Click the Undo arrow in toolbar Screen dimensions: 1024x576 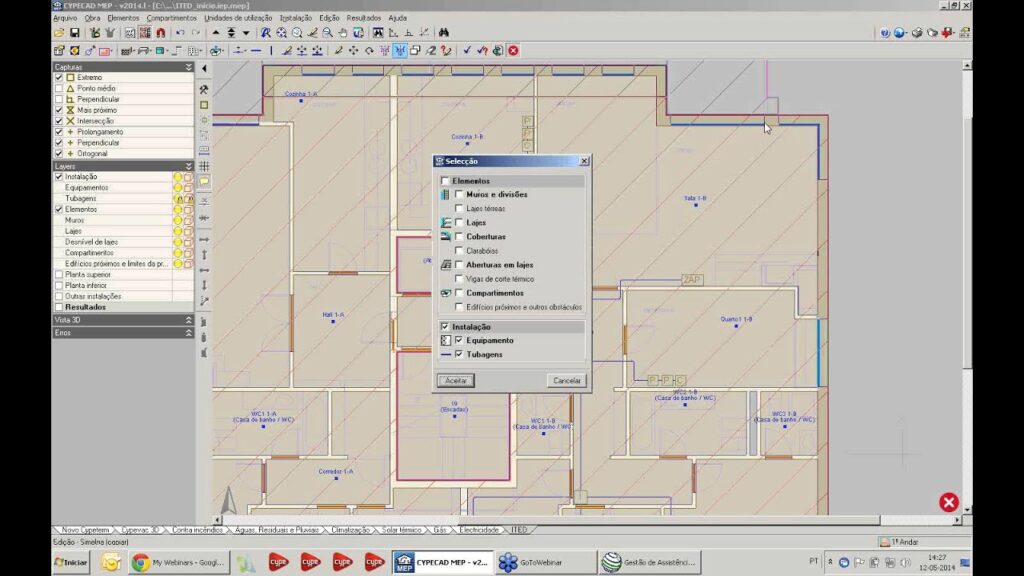[180, 33]
